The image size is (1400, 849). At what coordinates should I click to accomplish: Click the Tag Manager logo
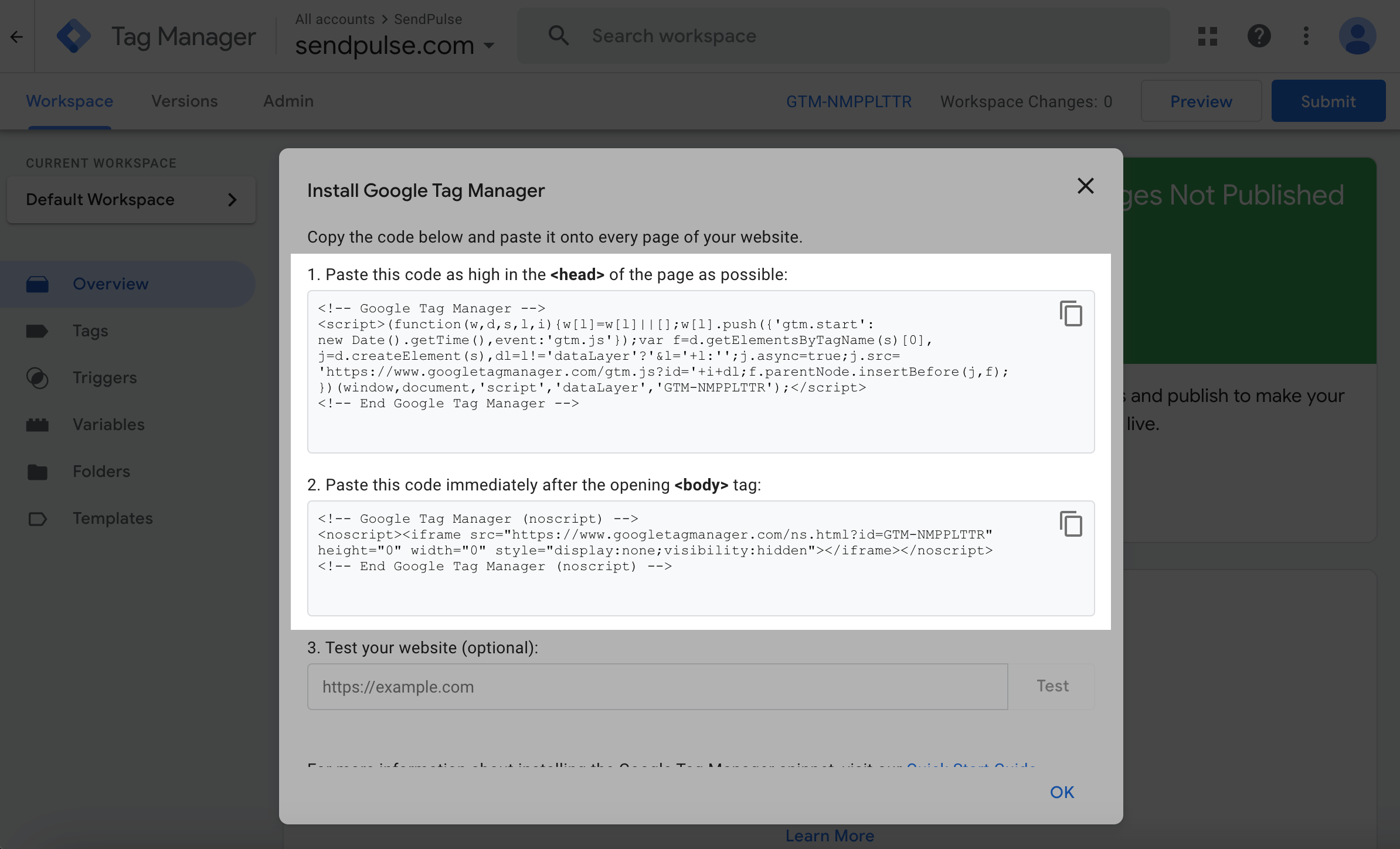[x=74, y=36]
